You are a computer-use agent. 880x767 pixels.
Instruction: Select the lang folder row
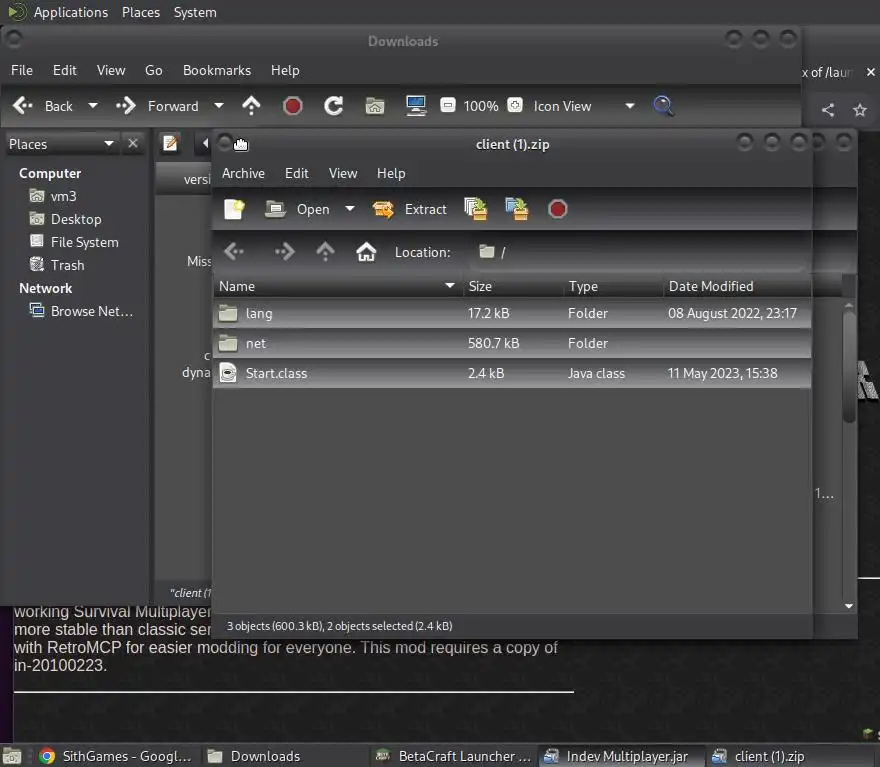coord(512,313)
